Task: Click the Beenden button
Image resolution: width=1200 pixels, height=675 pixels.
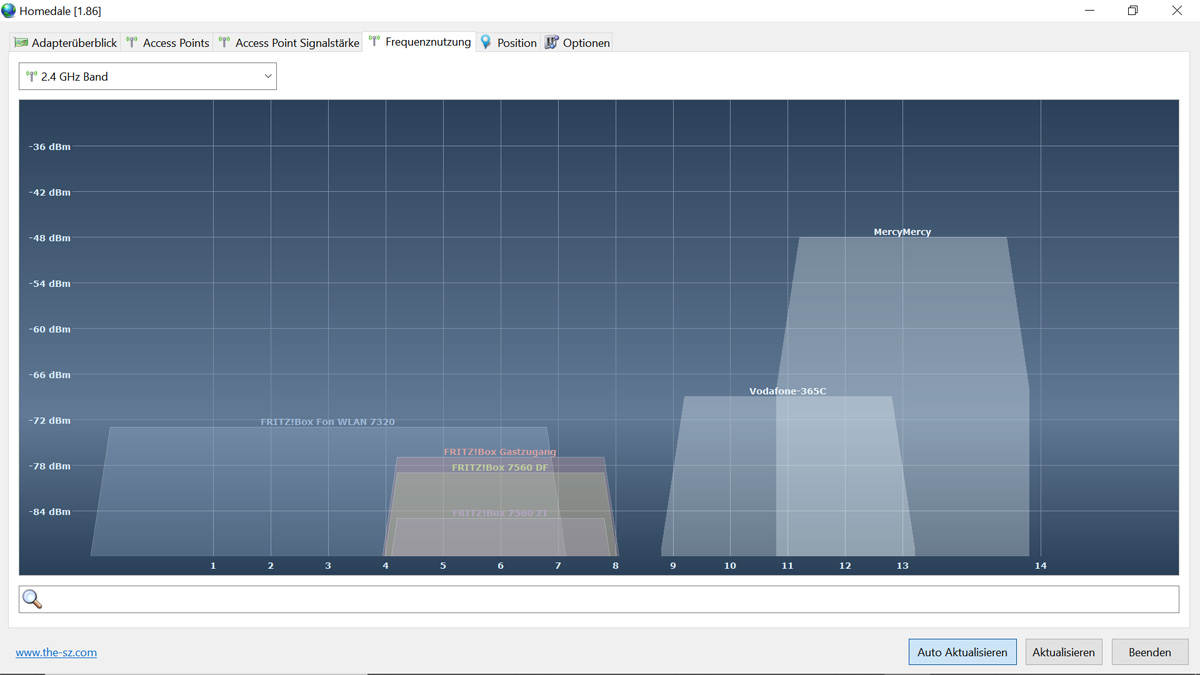Action: pos(1150,652)
